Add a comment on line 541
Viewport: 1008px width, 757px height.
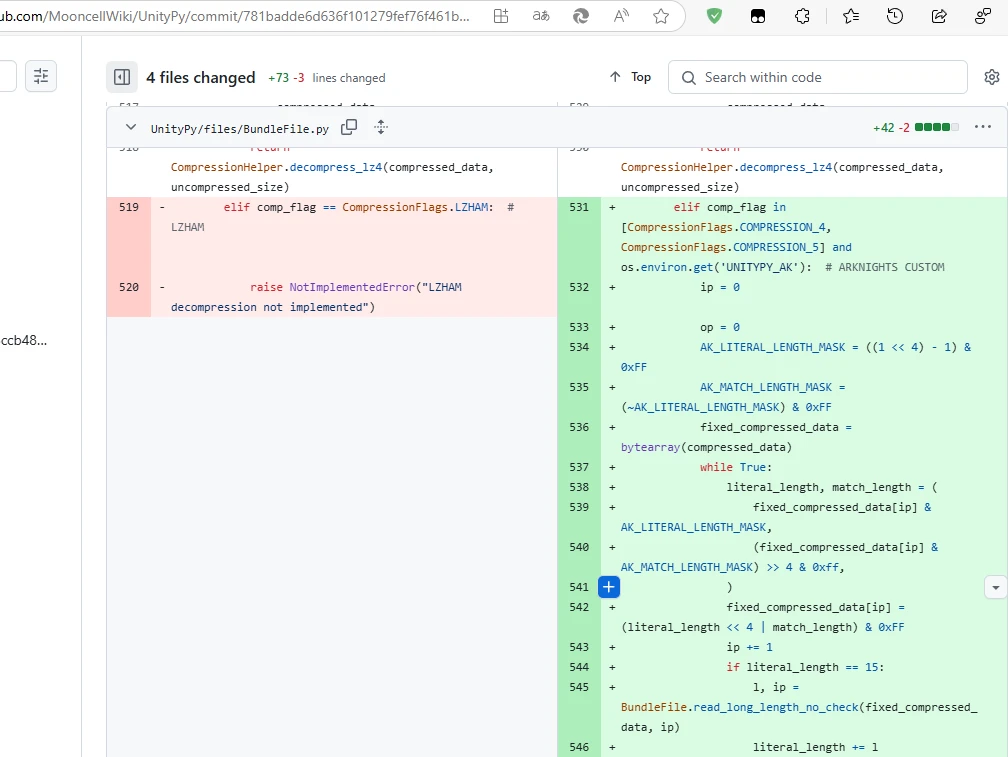tap(609, 587)
